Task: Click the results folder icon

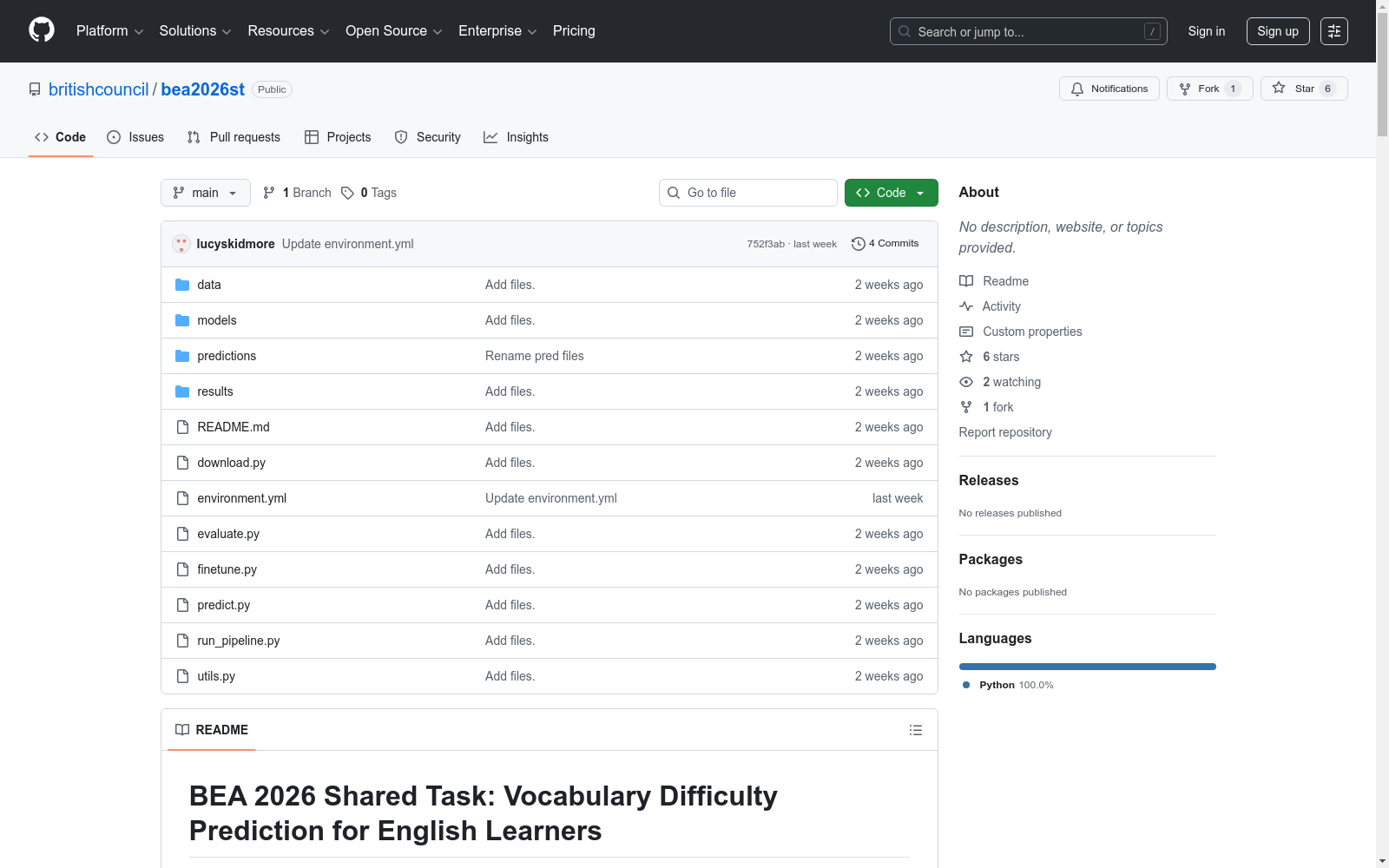Action: (x=182, y=391)
